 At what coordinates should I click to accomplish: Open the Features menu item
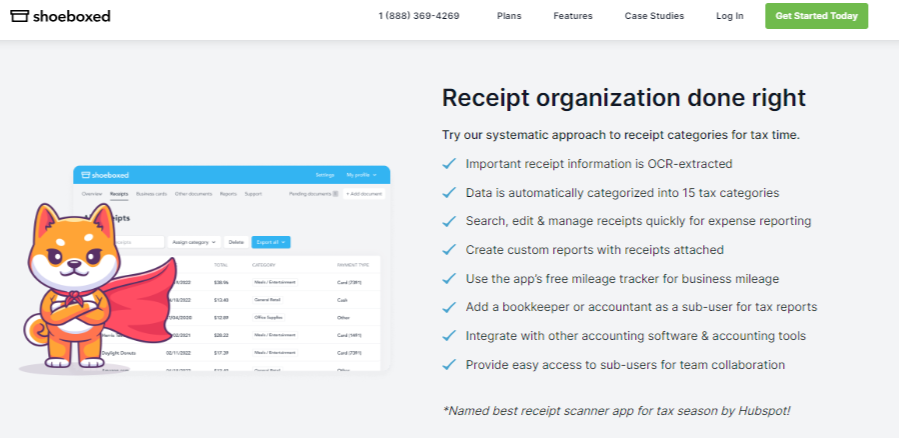[x=573, y=16]
